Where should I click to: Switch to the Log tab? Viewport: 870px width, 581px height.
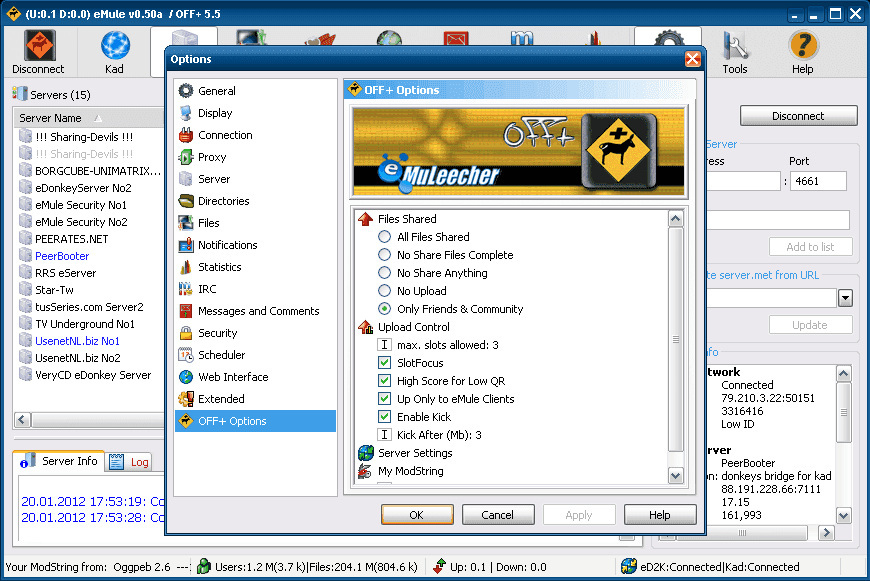coord(129,462)
